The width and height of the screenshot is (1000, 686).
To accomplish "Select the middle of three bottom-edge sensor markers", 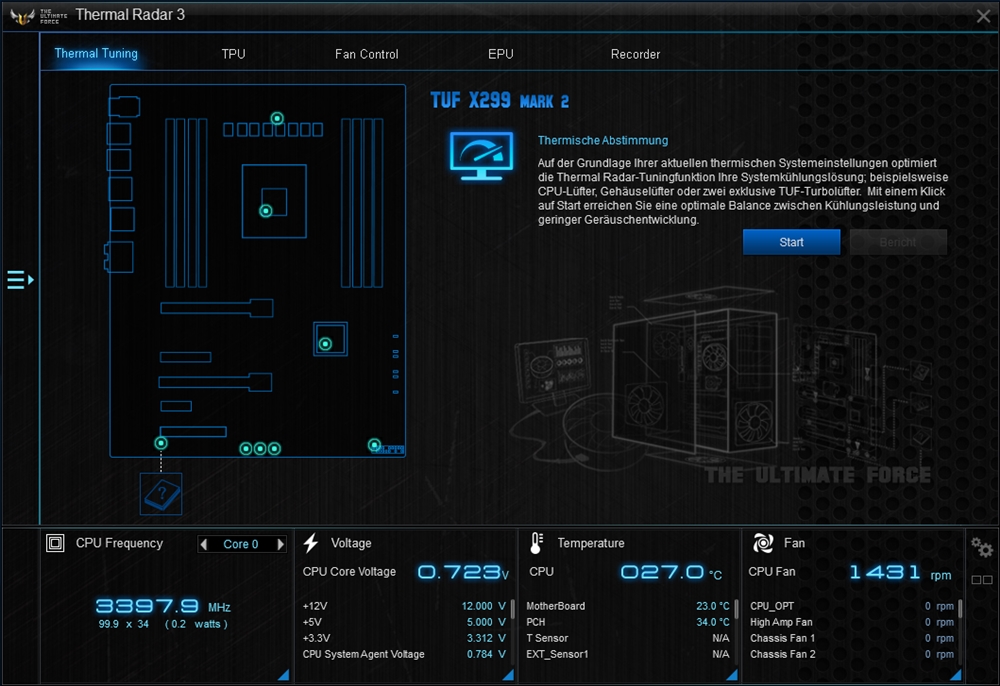I will pos(260,449).
